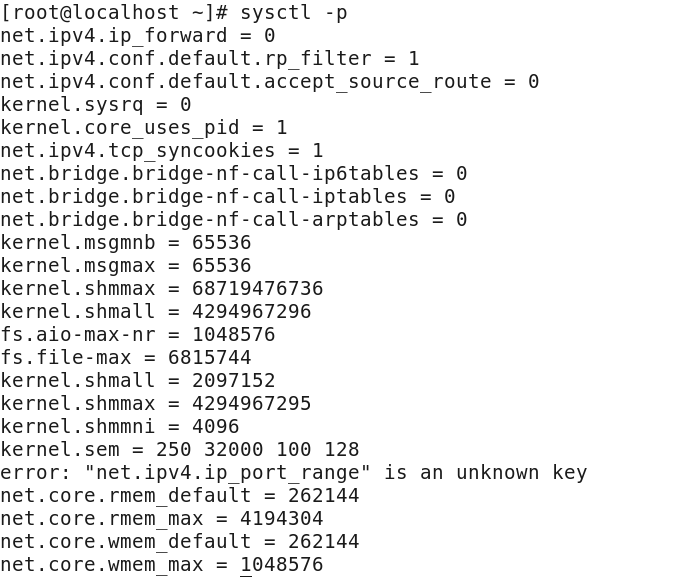
Task: Click the bridge-nf-call-arptables line
Action: 234,220
